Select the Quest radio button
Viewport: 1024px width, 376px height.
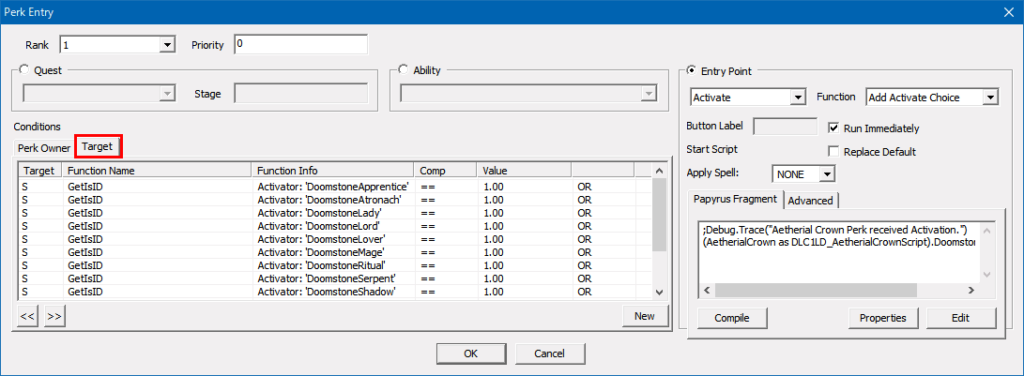click(25, 70)
